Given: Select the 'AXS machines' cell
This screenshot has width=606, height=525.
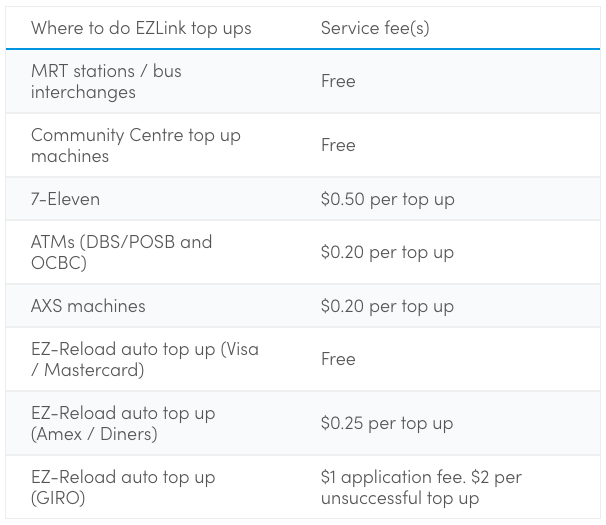Looking at the screenshot, I should click(88, 306).
